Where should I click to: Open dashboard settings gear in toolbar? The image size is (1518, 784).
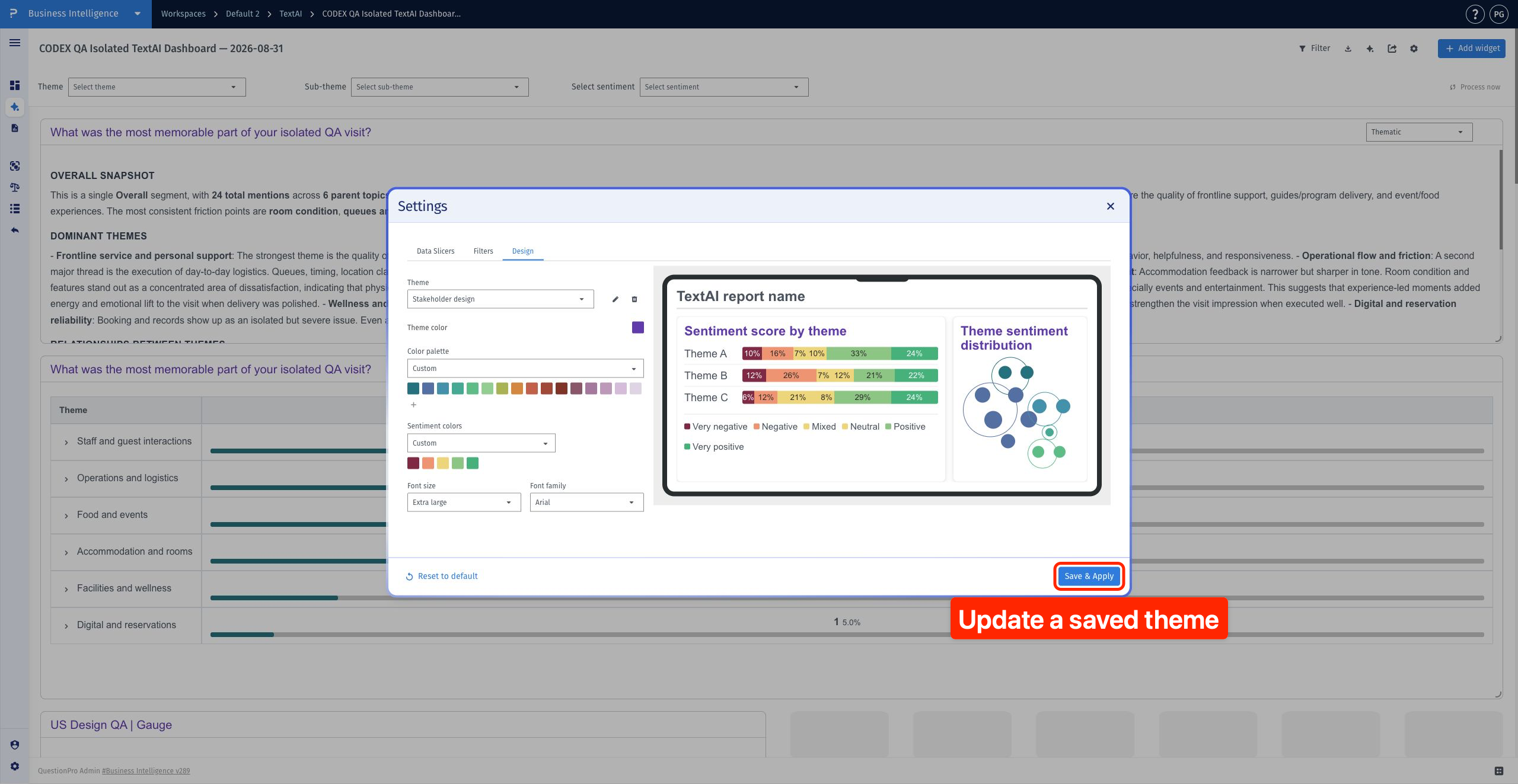tap(1414, 49)
